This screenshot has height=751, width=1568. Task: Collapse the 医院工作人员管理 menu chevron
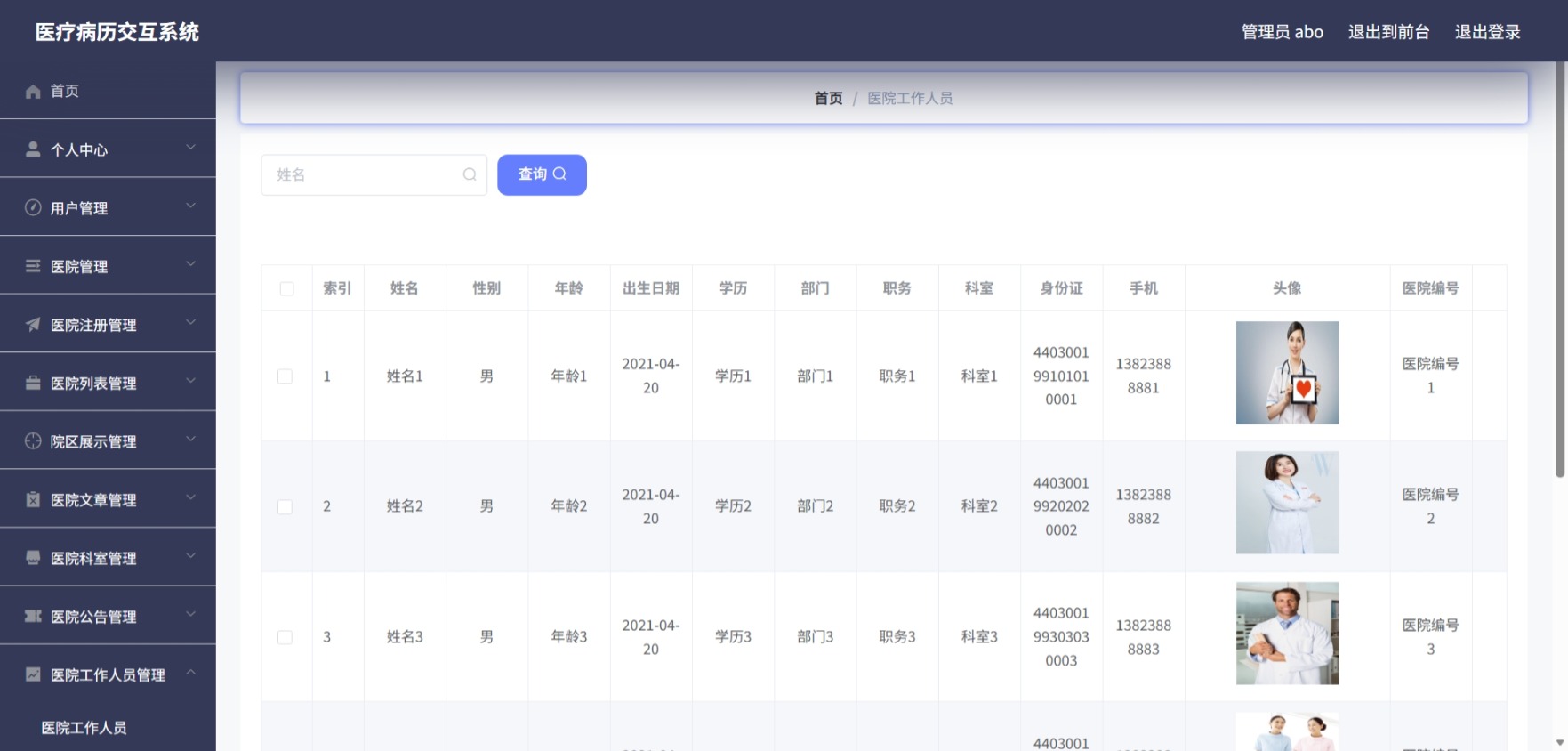pyautogui.click(x=190, y=672)
